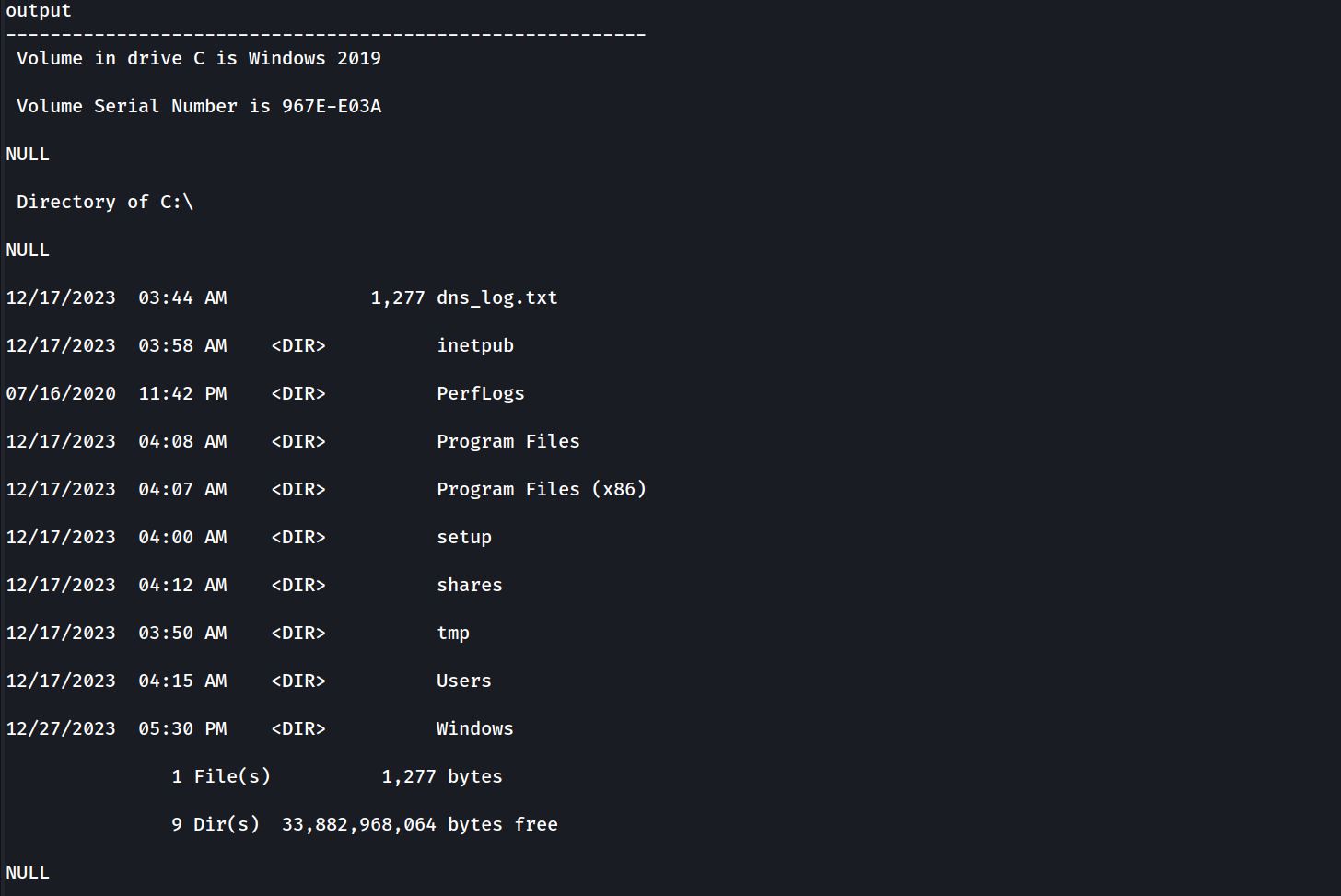Click the inetpub directory name
The width and height of the screenshot is (1341, 896).
click(x=475, y=346)
